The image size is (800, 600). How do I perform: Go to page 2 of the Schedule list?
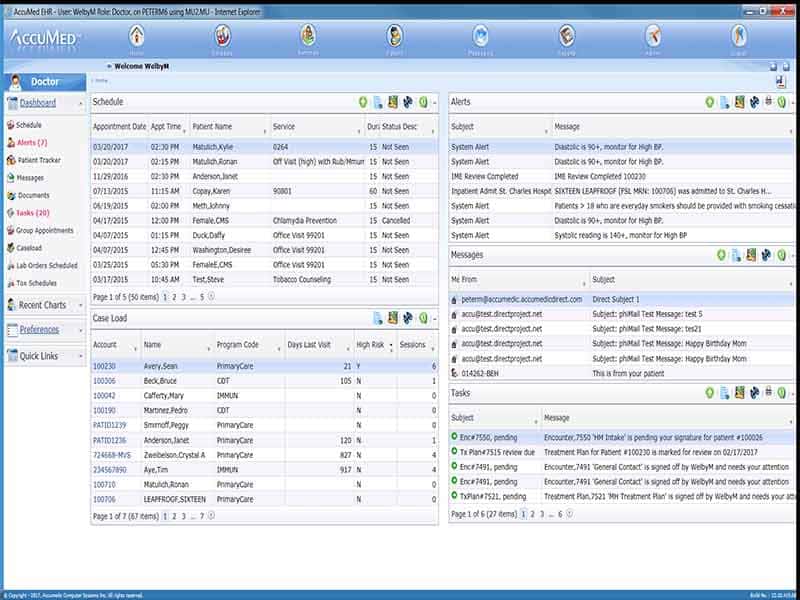point(172,296)
